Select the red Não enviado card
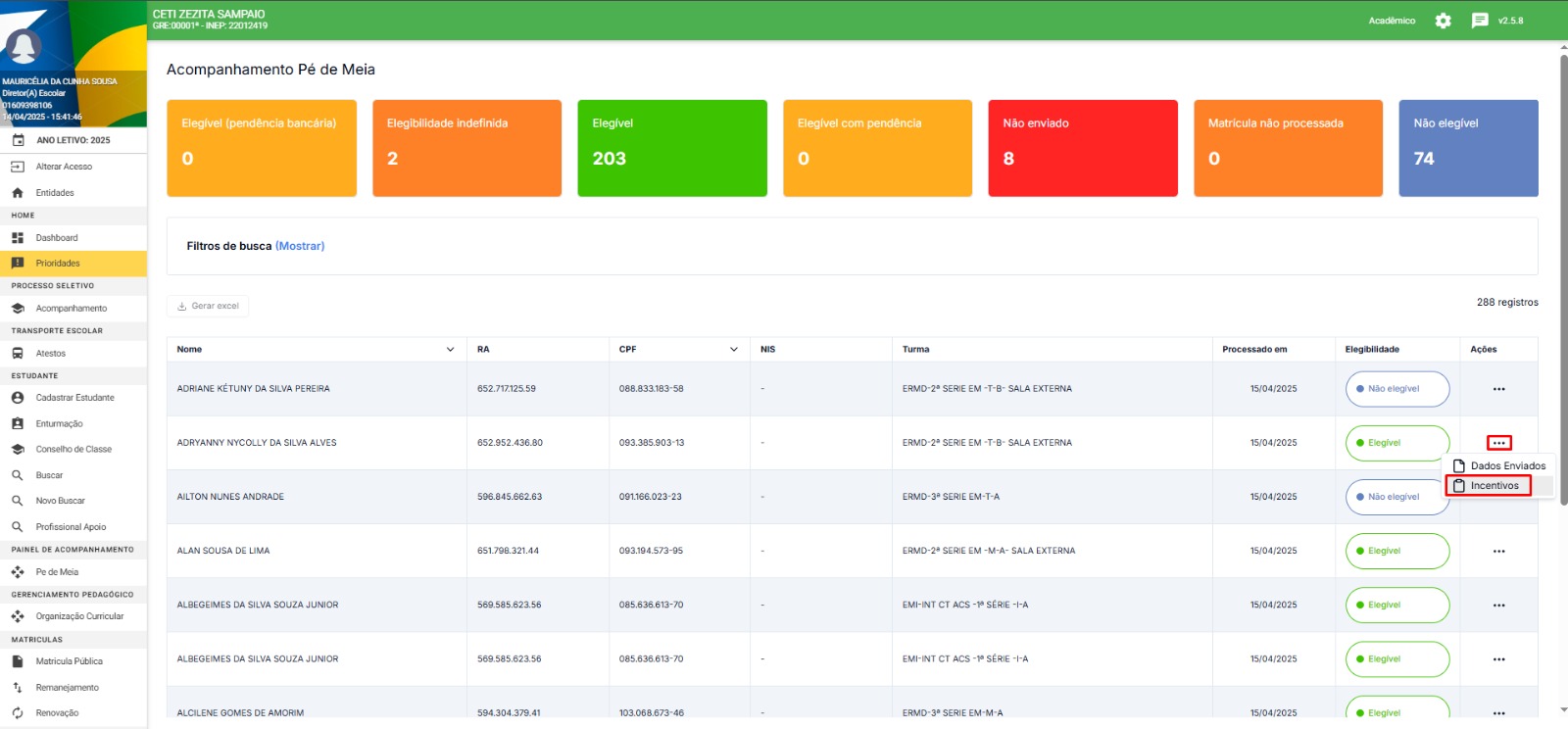This screenshot has height=729, width=1568. (x=1082, y=148)
